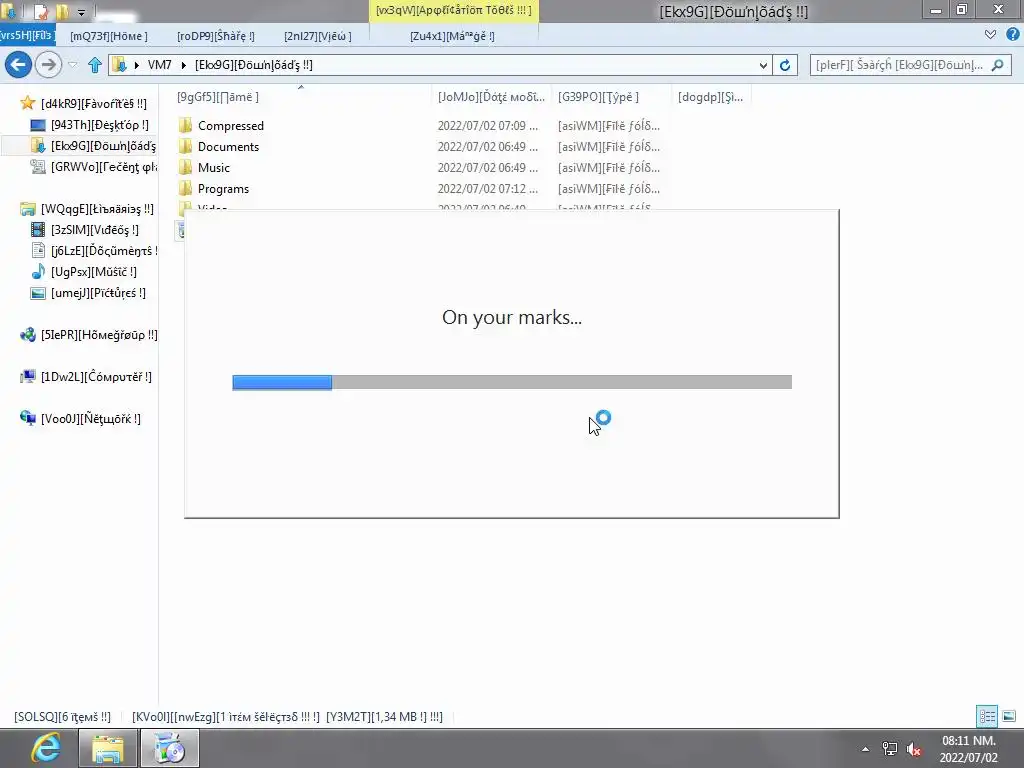Click the Documents row date 2022/07/02 06:49
This screenshot has width=1024, height=768.
click(x=488, y=146)
